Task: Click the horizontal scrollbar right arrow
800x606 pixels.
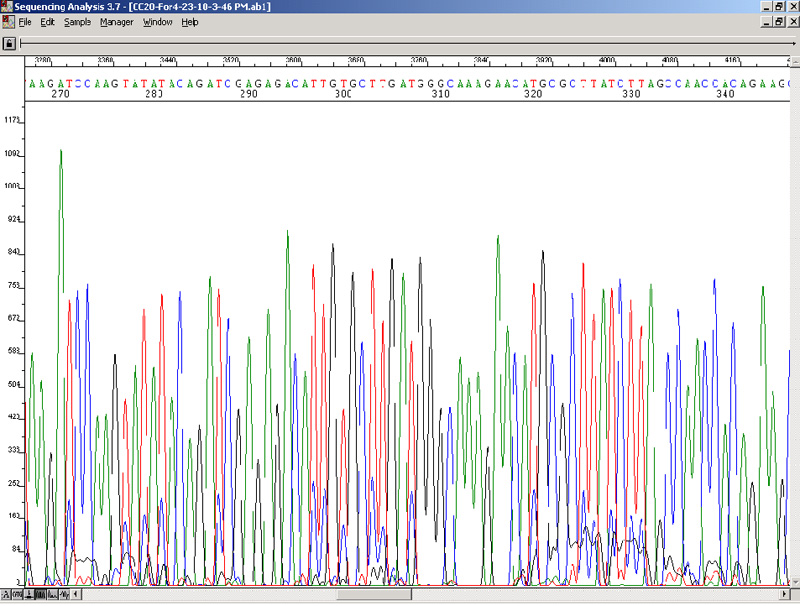Action: [x=785, y=594]
